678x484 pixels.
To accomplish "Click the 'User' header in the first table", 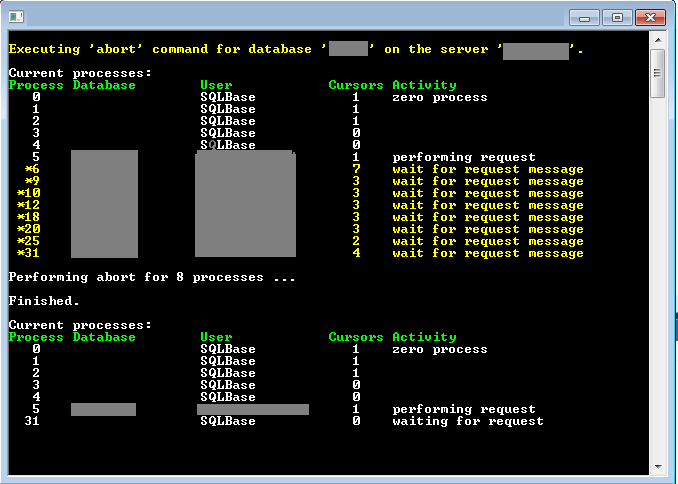I will 216,85.
